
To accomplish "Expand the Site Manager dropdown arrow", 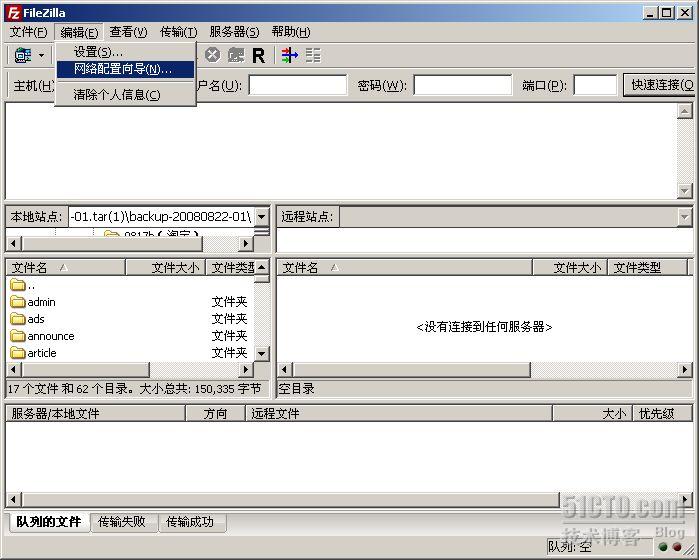I will tap(42, 55).
